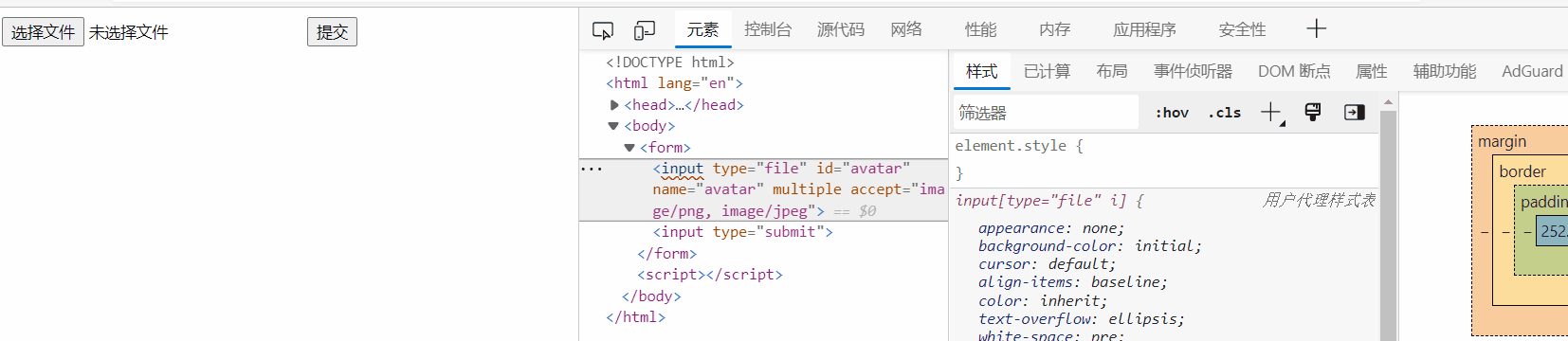Open the 性能 tab
The width and height of the screenshot is (1568, 341).
pos(980,29)
